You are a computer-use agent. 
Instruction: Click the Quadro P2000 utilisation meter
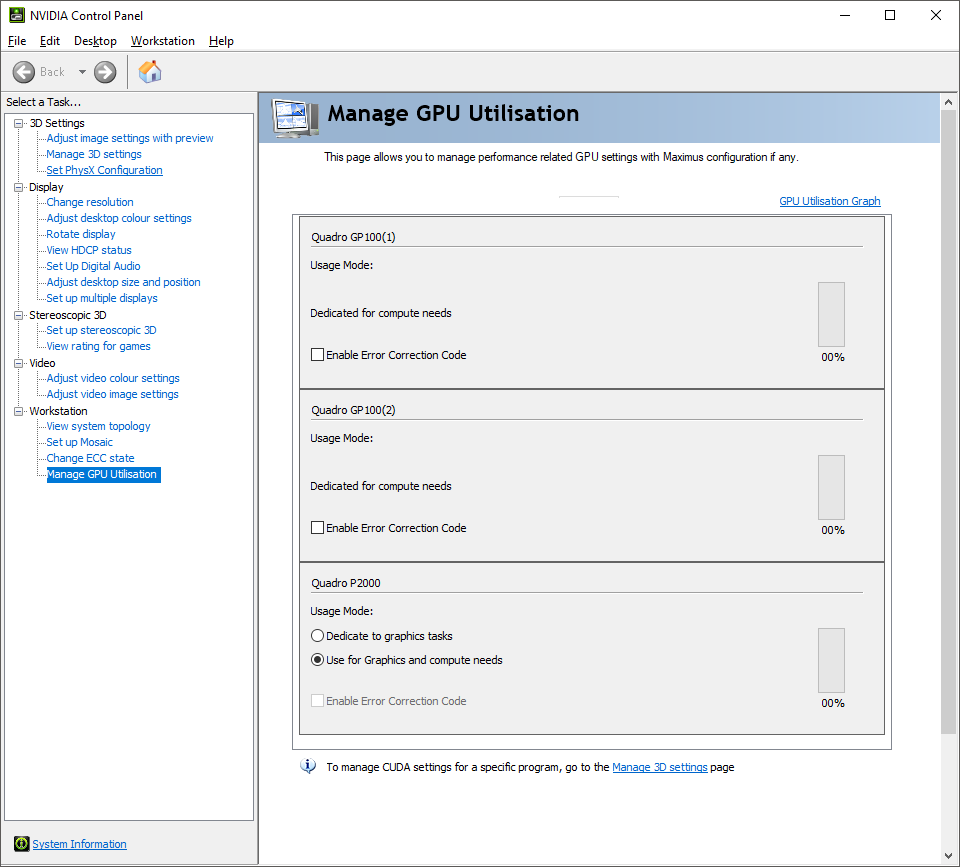coord(831,660)
